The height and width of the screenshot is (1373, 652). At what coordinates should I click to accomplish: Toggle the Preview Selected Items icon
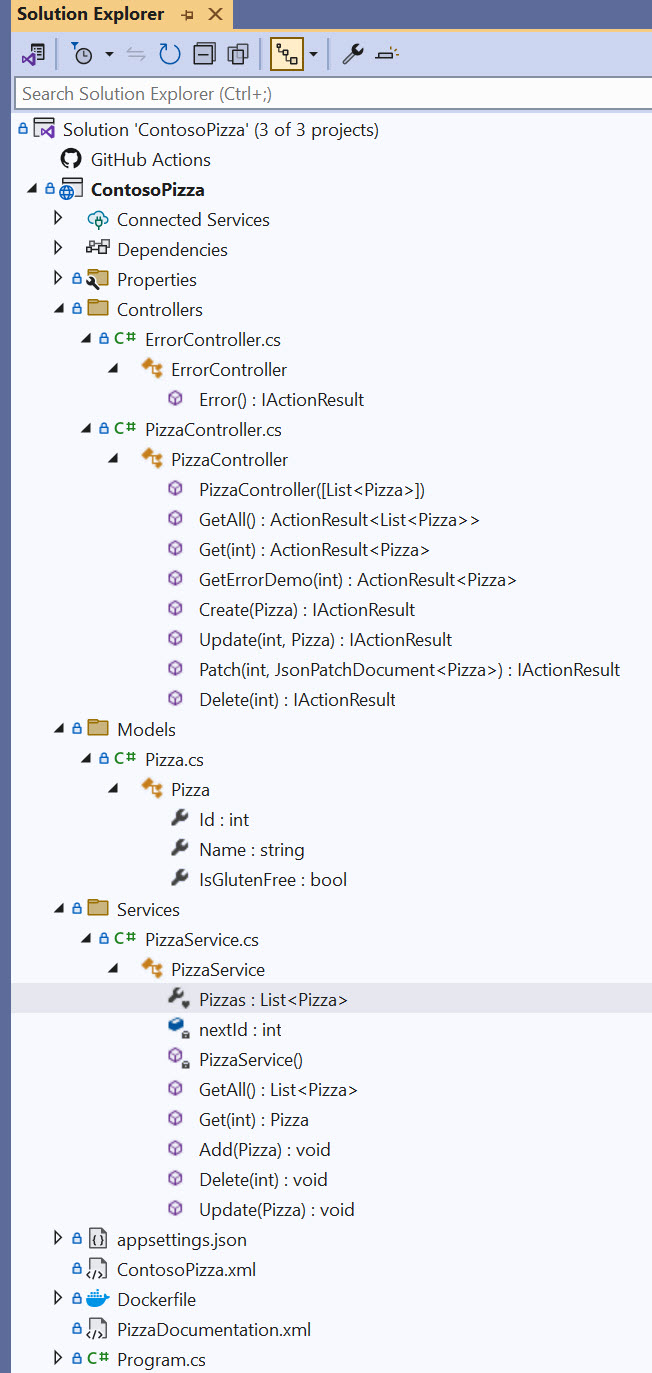(x=386, y=54)
